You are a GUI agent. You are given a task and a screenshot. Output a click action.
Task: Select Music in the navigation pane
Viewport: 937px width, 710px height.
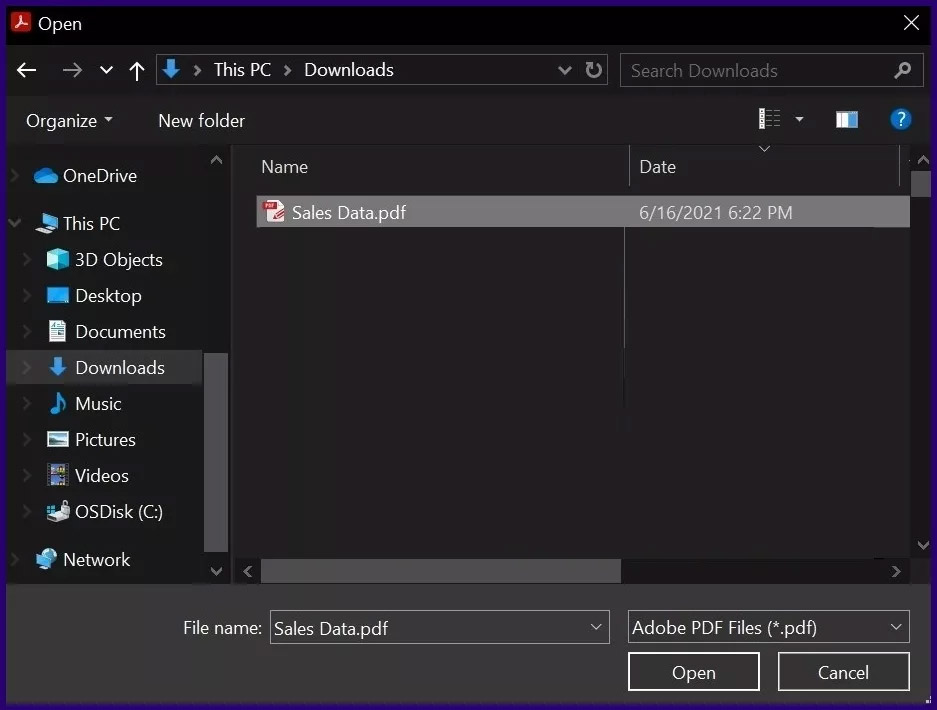pyautogui.click(x=98, y=404)
